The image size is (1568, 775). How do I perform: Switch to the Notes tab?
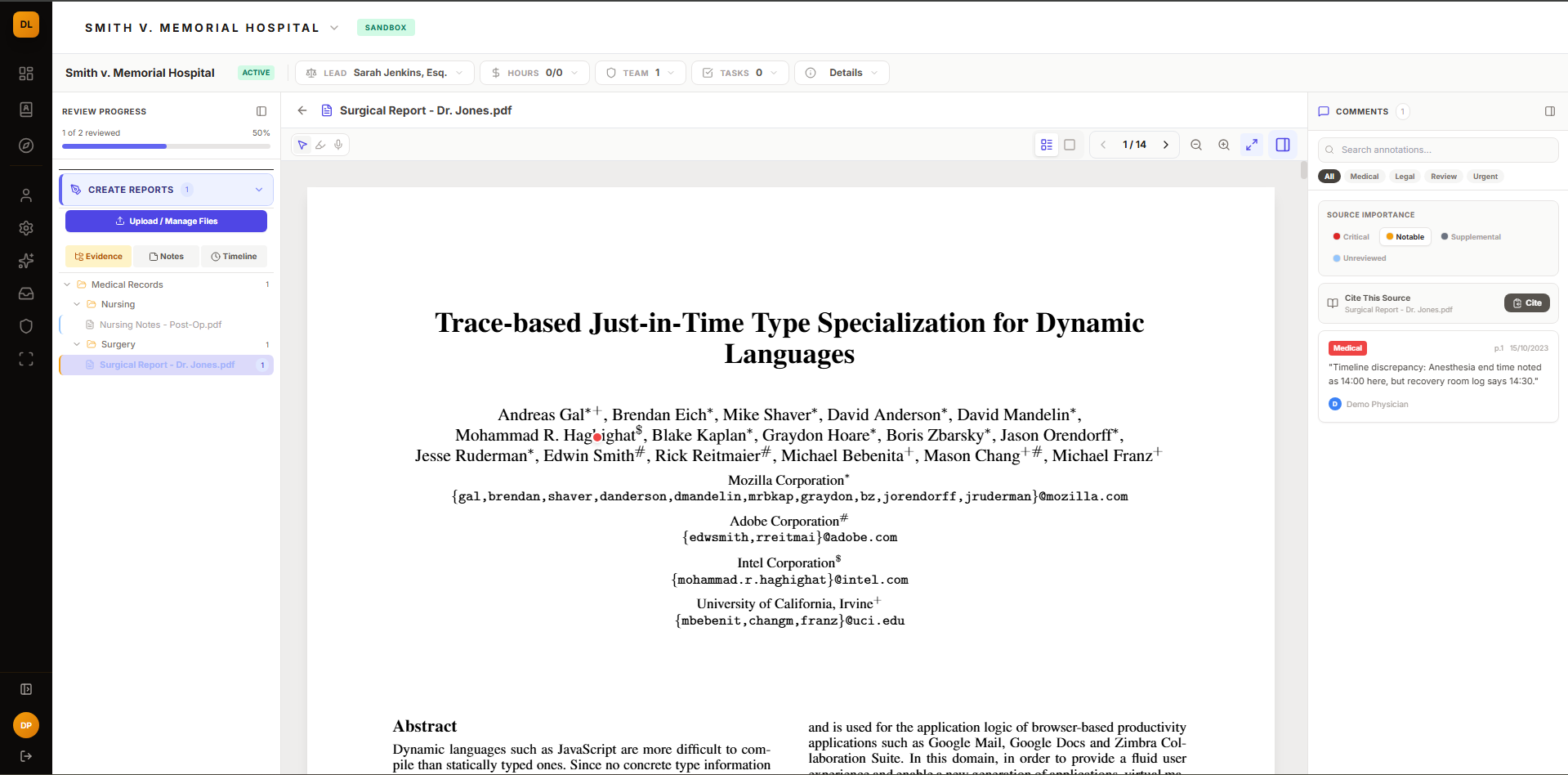(x=167, y=257)
